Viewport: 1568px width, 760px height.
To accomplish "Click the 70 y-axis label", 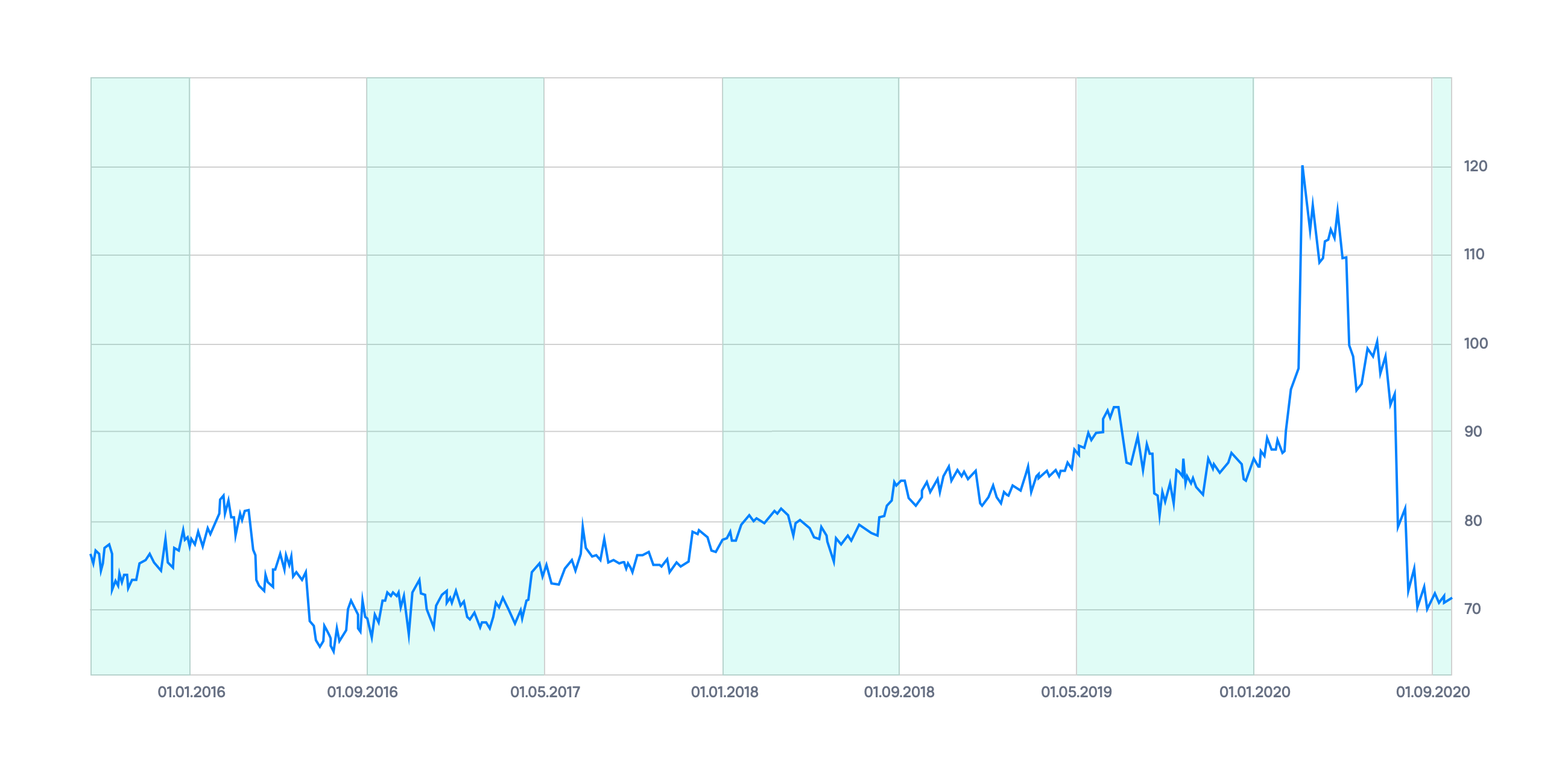I will pos(1472,609).
